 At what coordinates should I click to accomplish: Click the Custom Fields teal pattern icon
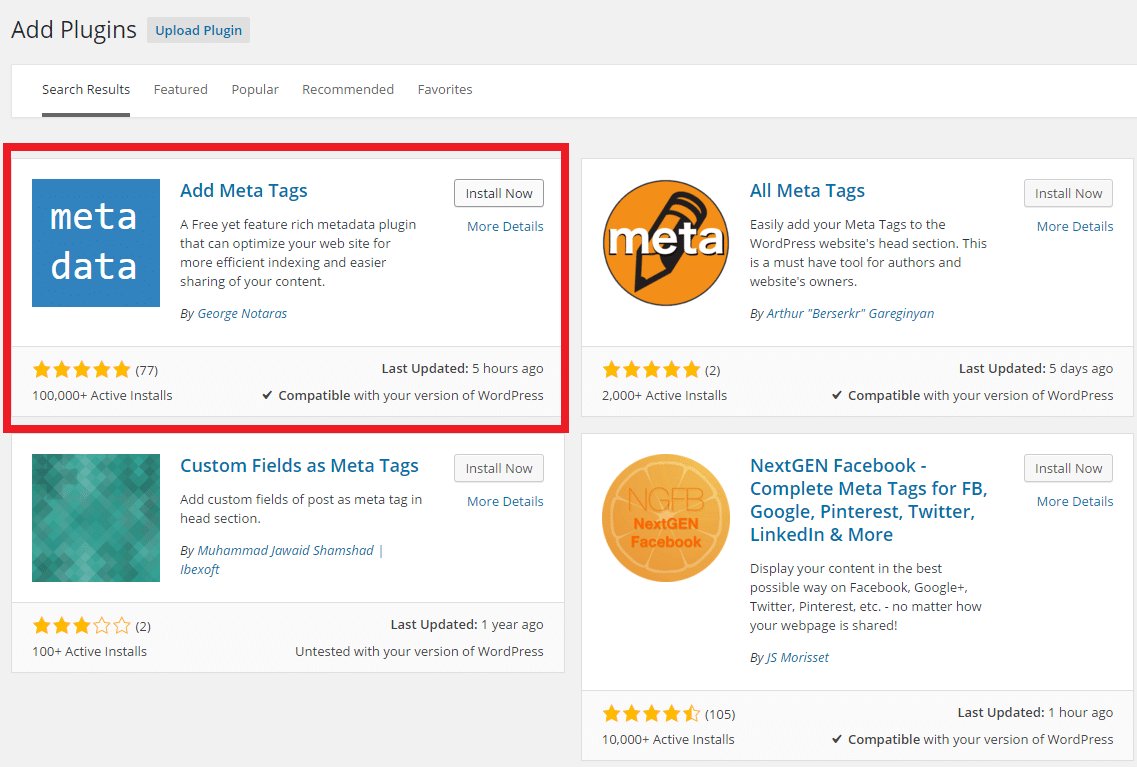tap(96, 518)
